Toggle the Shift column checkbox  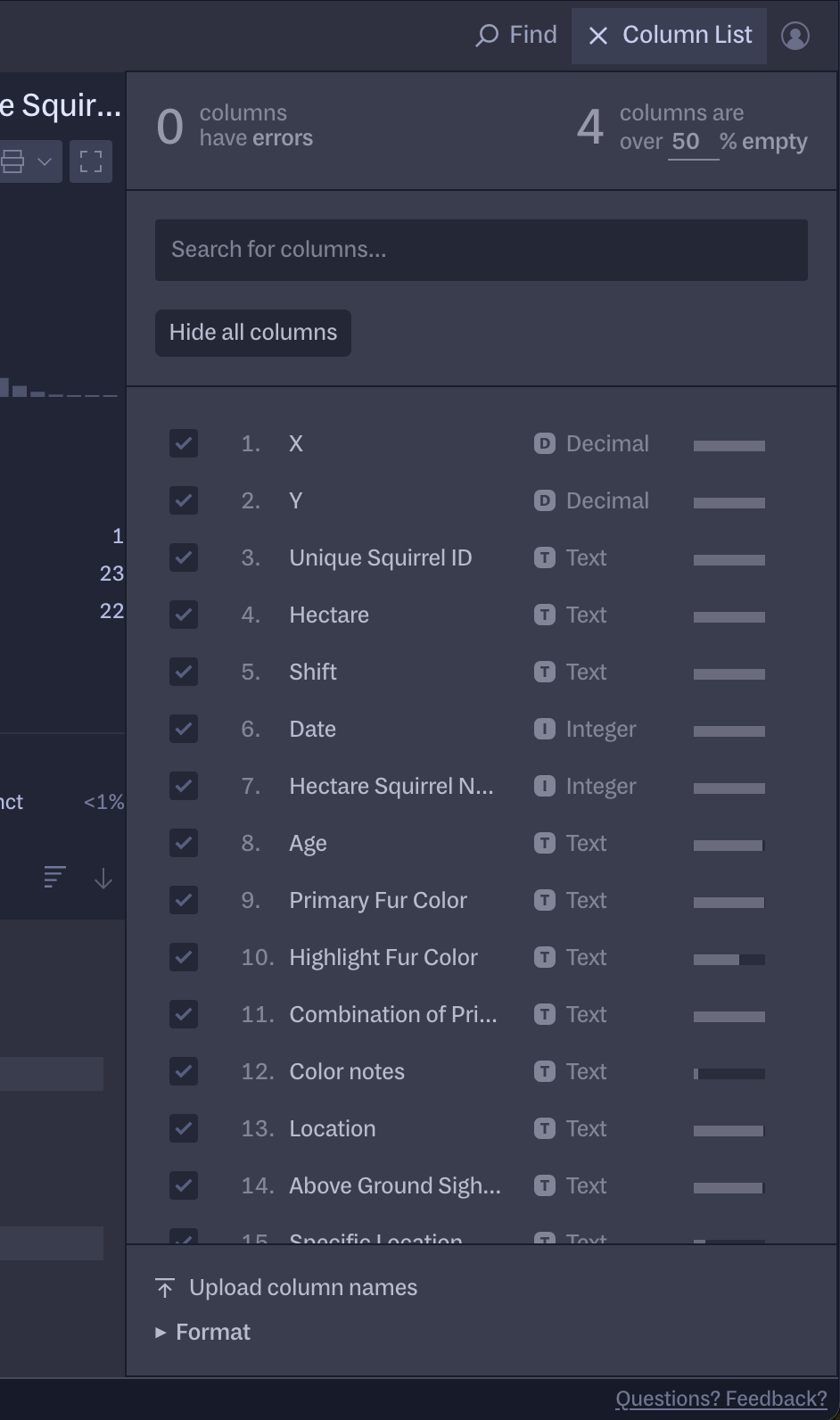(x=184, y=672)
